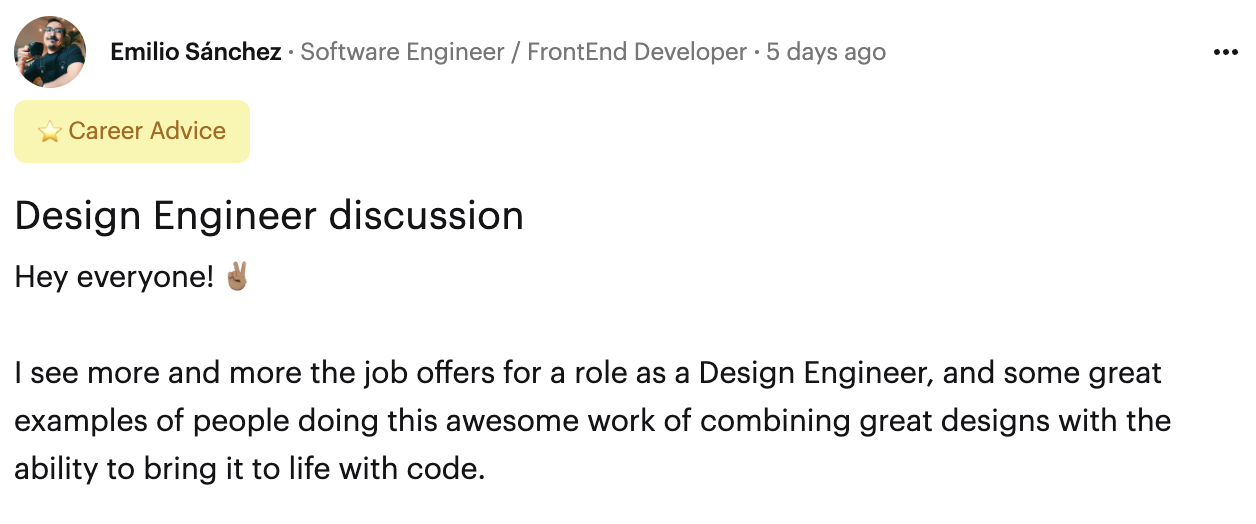Open Emilio Sánchez's profile avatar

(50, 52)
